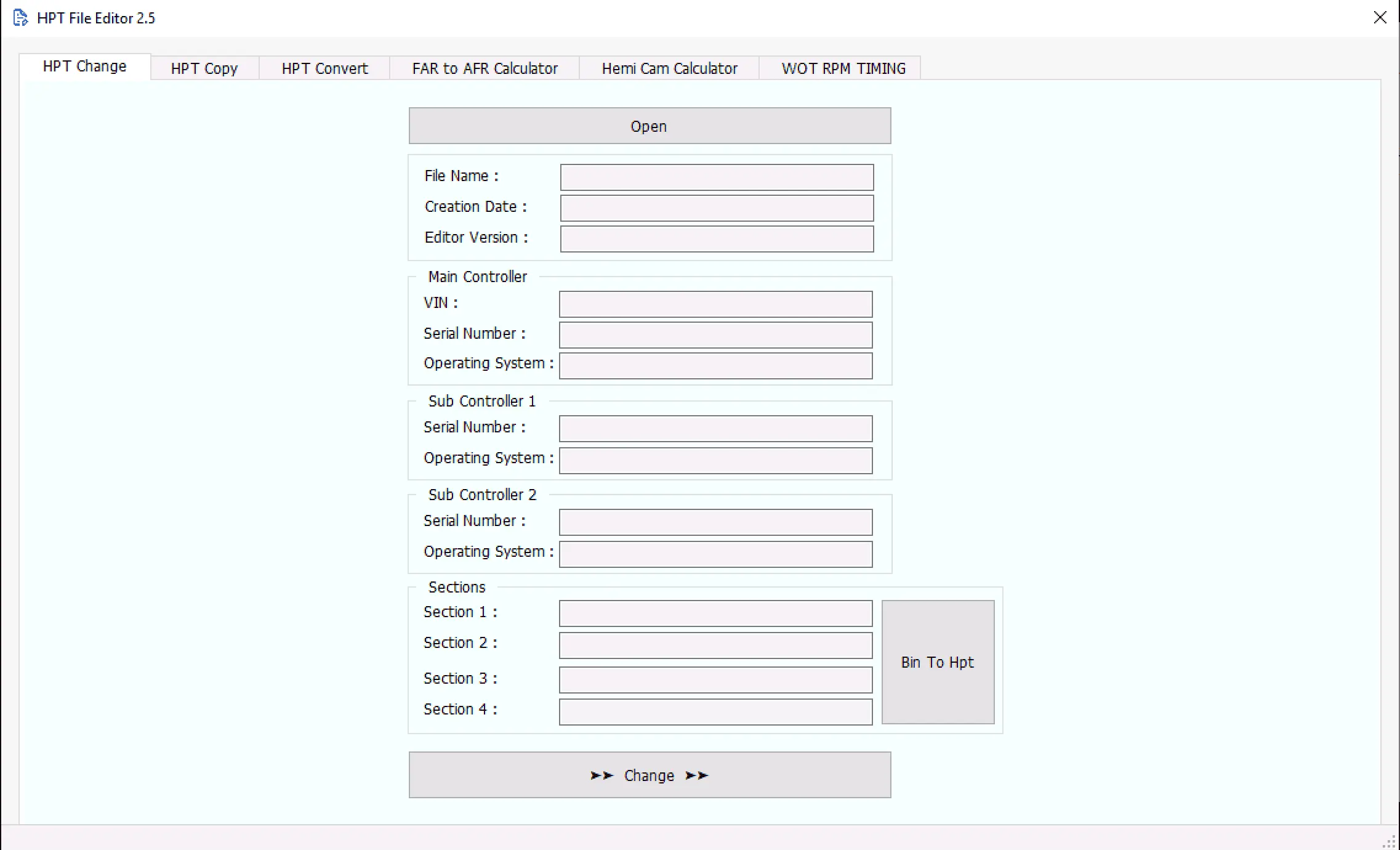Image resolution: width=1400 pixels, height=850 pixels.
Task: Select the HPT Change tab
Action: click(x=84, y=67)
